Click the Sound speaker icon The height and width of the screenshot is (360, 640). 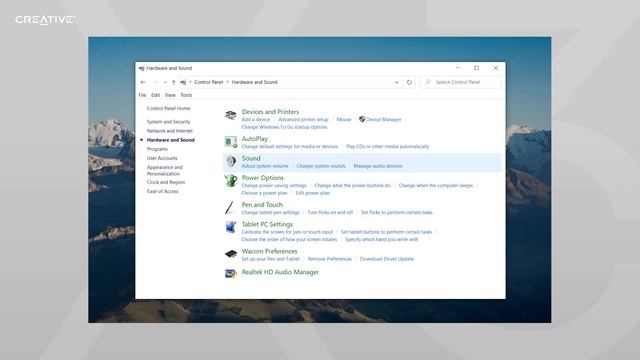coord(231,161)
